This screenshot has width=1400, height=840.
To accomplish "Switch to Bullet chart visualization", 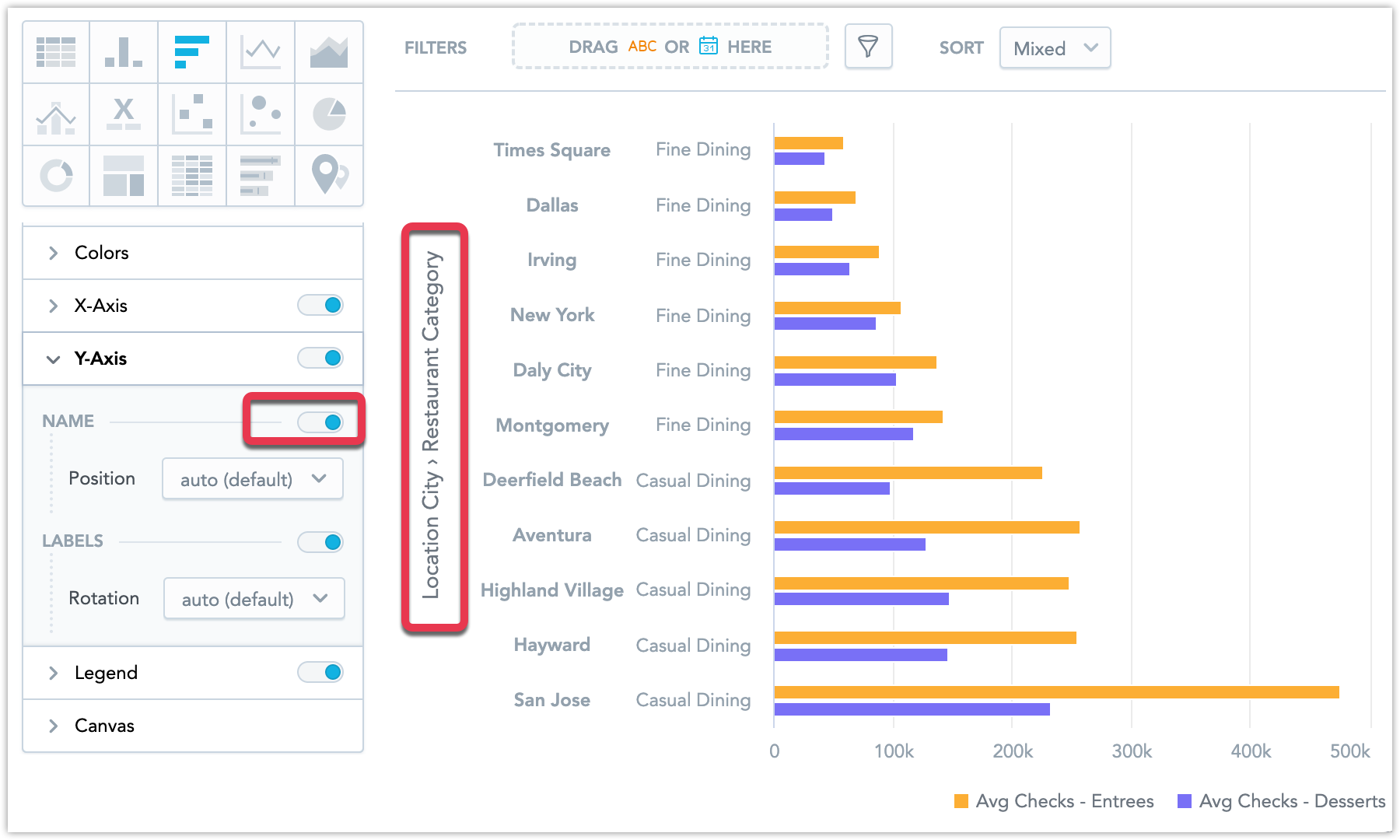I will tap(261, 175).
